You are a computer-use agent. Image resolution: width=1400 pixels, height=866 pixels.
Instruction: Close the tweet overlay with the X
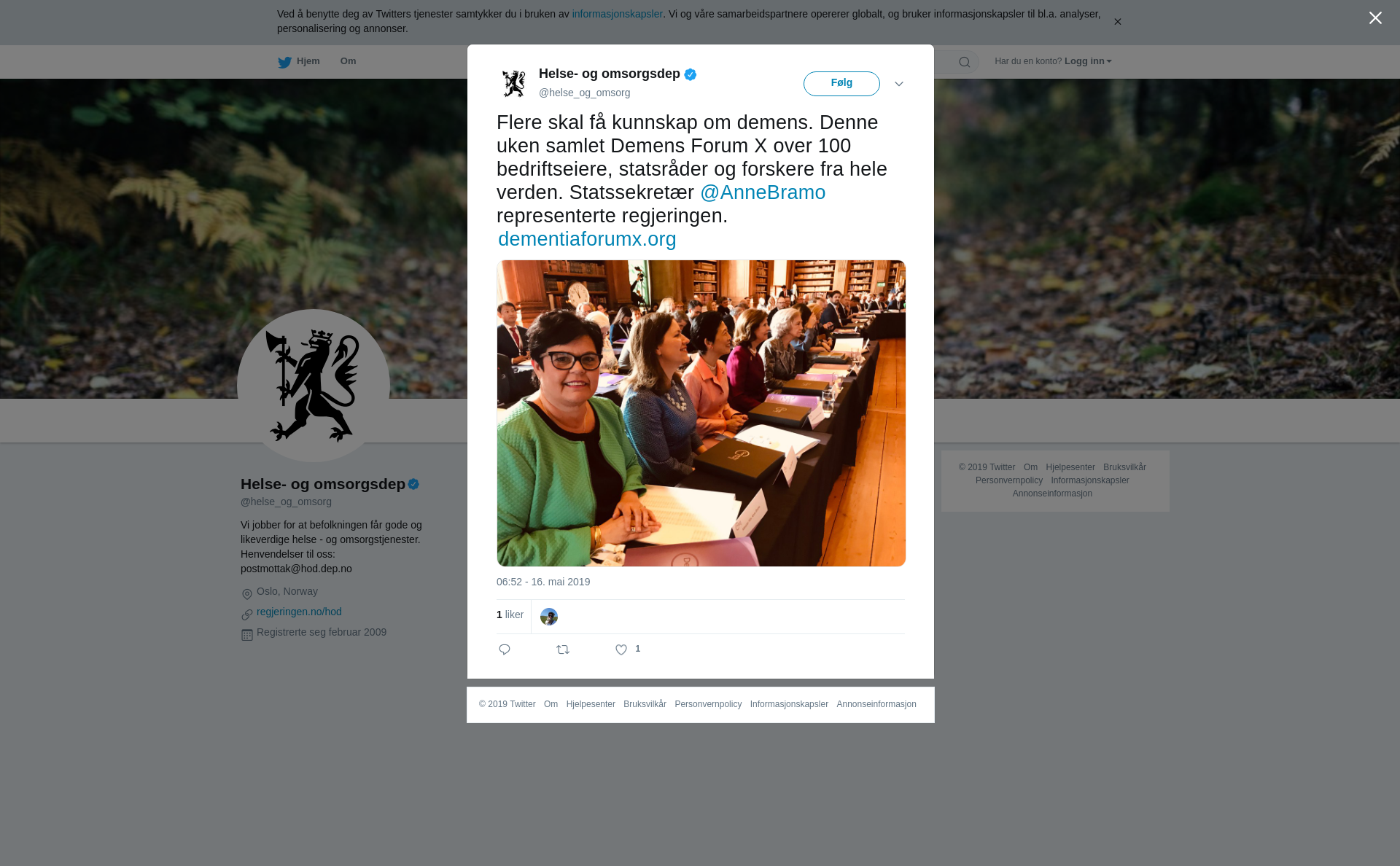pos(1375,18)
